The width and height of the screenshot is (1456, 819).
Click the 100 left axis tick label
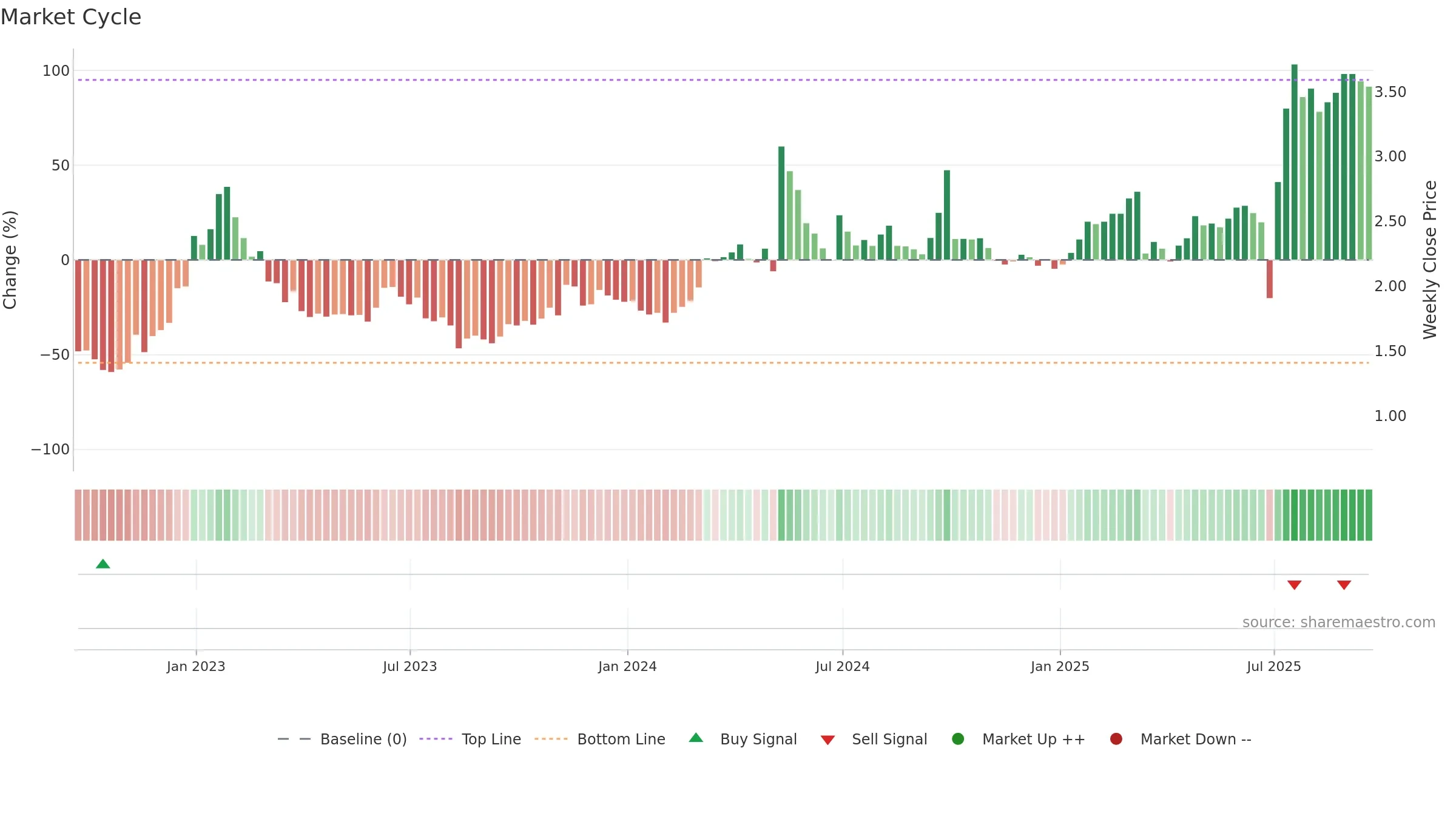coord(56,70)
